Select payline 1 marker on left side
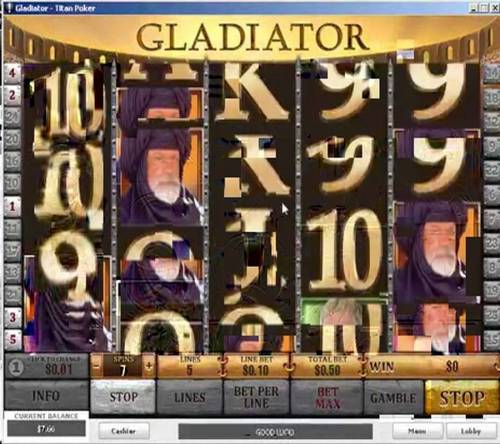 click(x=12, y=206)
